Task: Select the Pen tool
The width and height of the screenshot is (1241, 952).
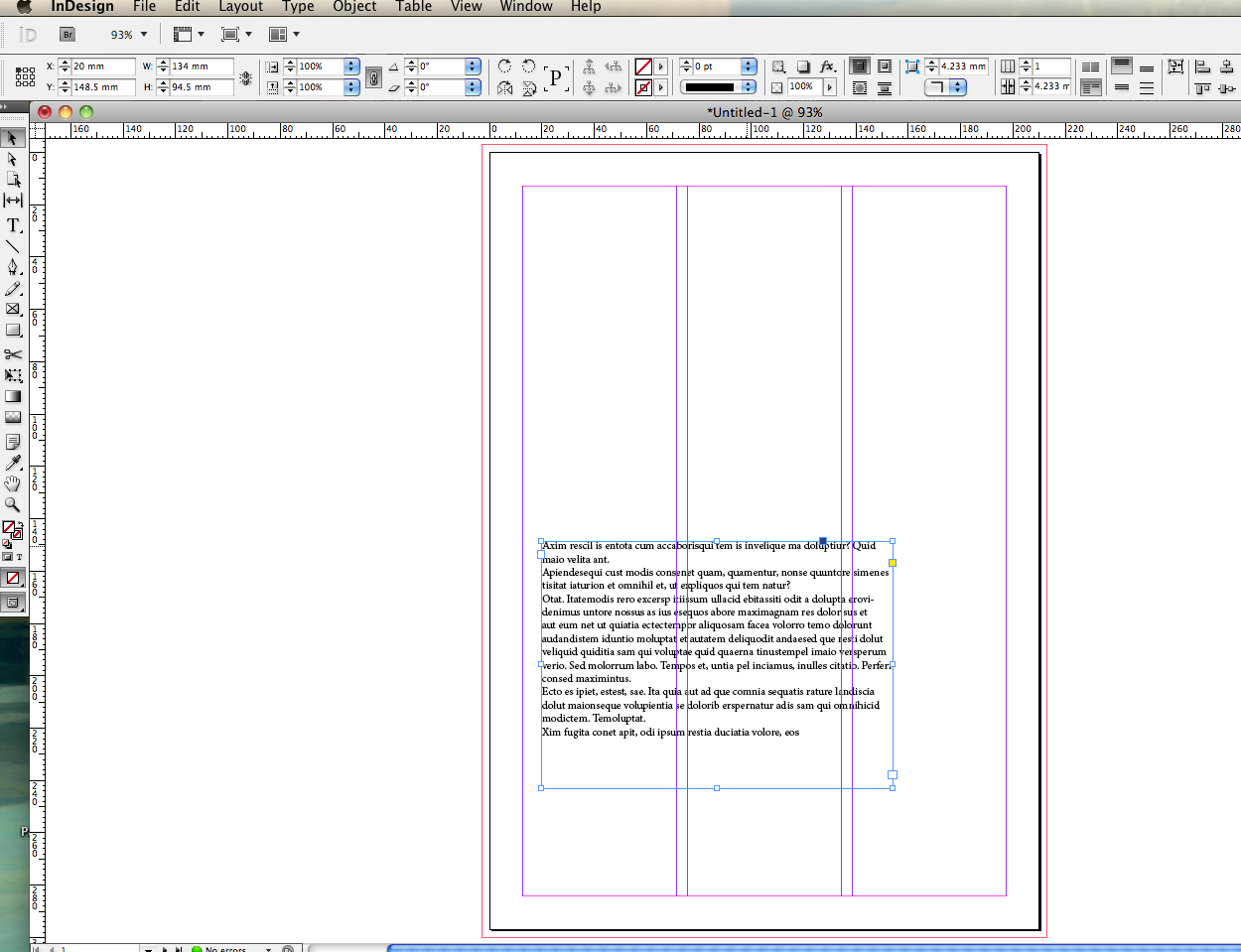Action: click(14, 267)
